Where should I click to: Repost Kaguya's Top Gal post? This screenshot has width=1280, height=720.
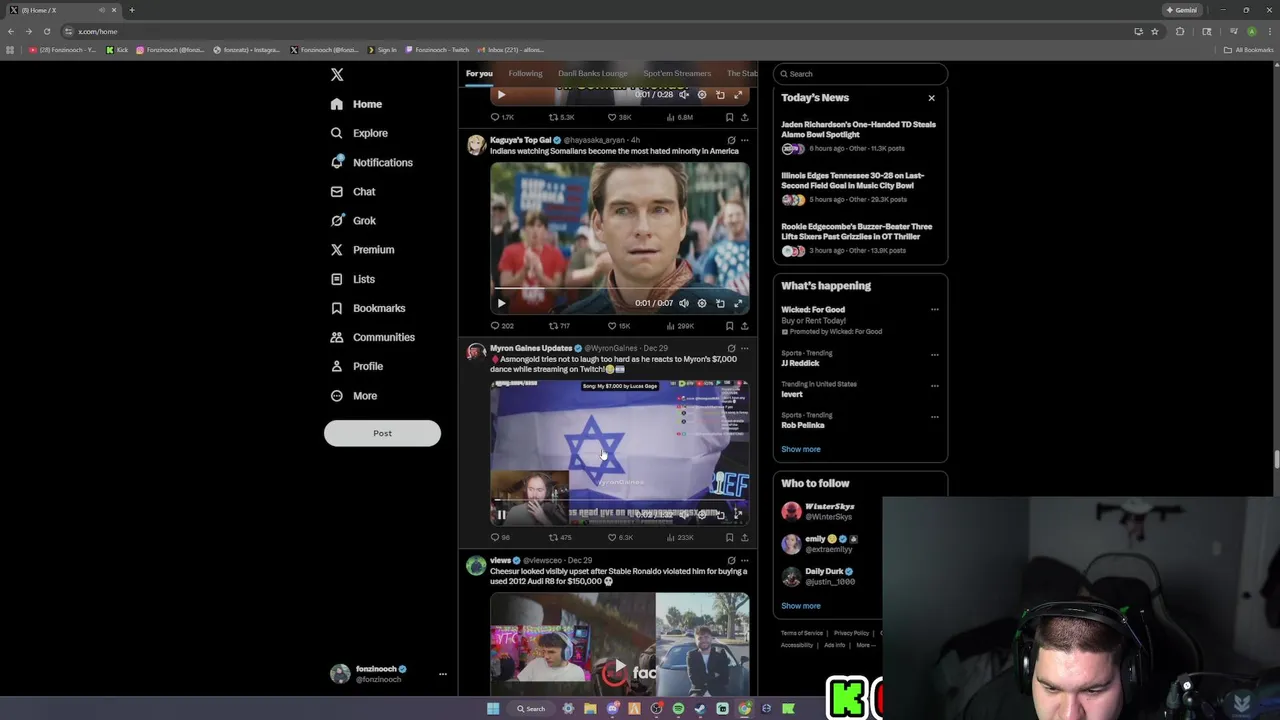point(559,326)
